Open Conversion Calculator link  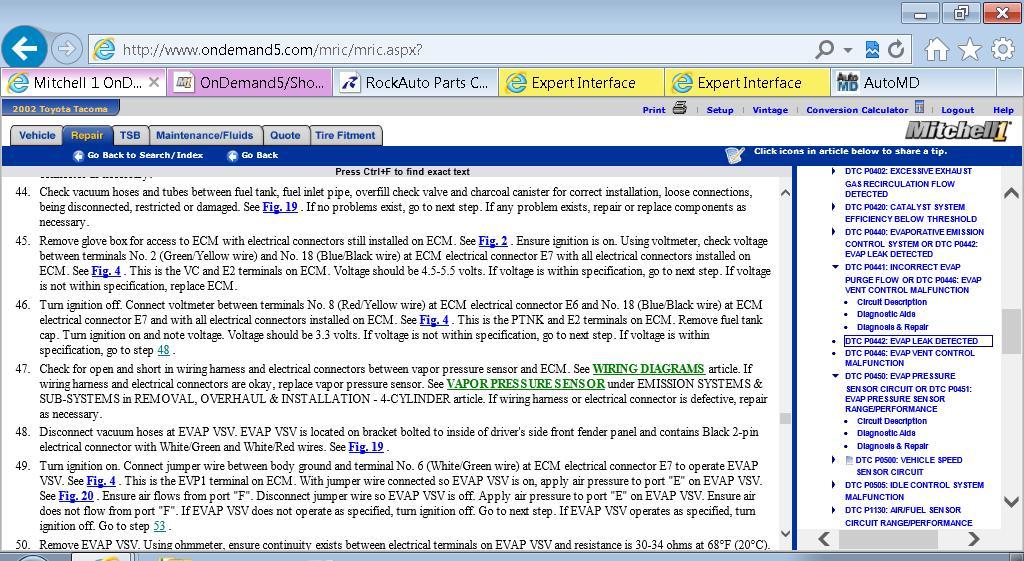click(x=857, y=110)
